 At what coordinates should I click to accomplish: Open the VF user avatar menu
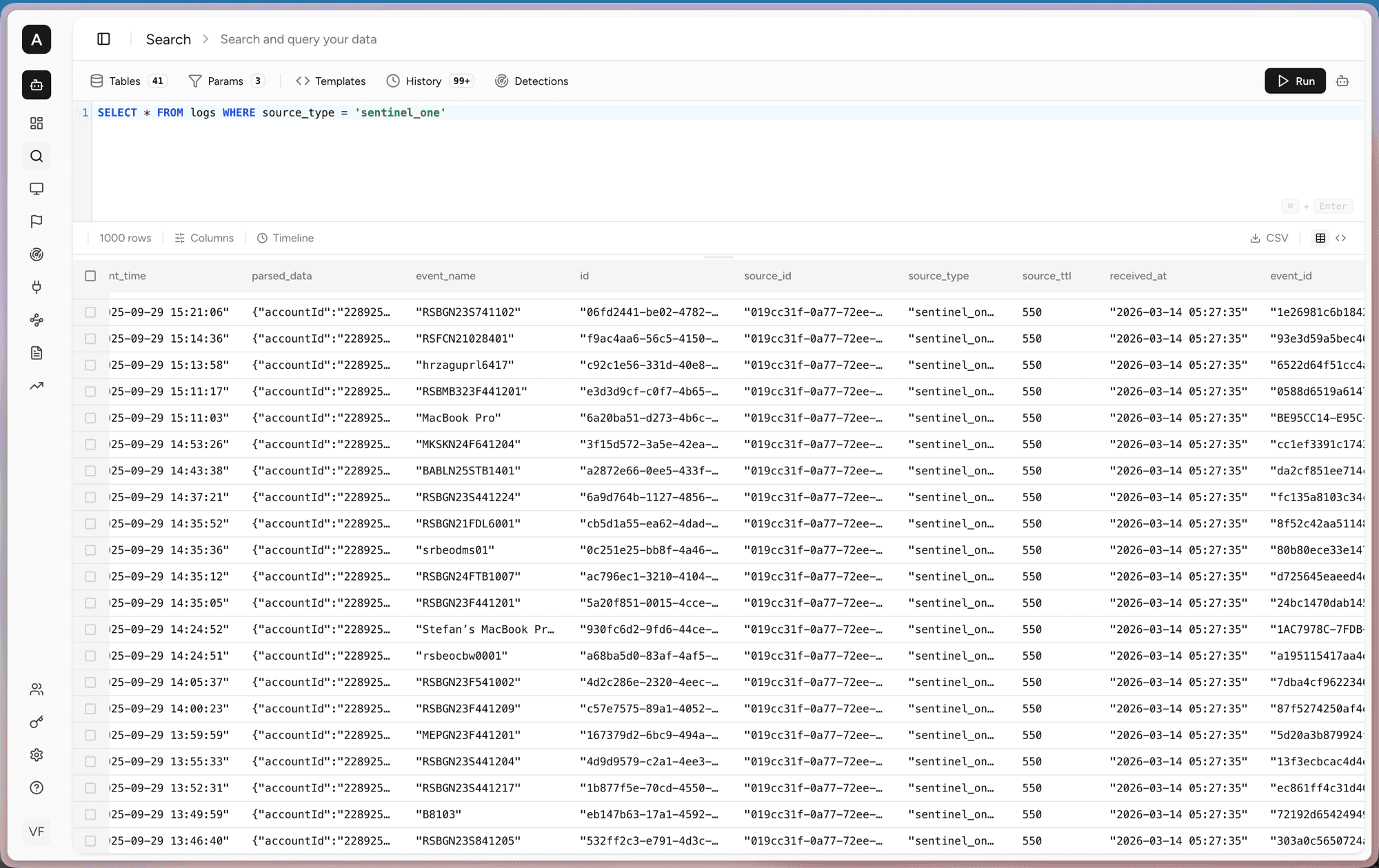tap(37, 831)
